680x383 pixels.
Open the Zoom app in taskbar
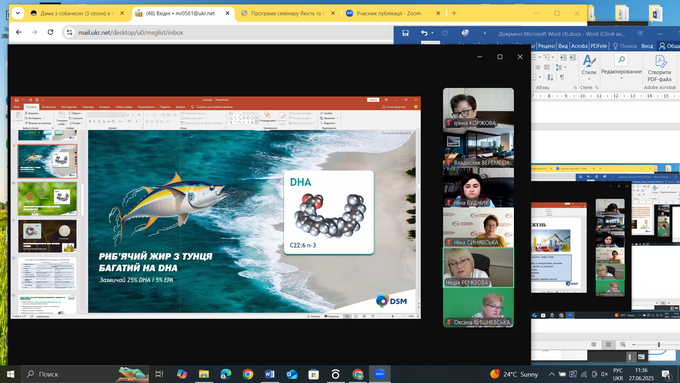(x=380, y=374)
